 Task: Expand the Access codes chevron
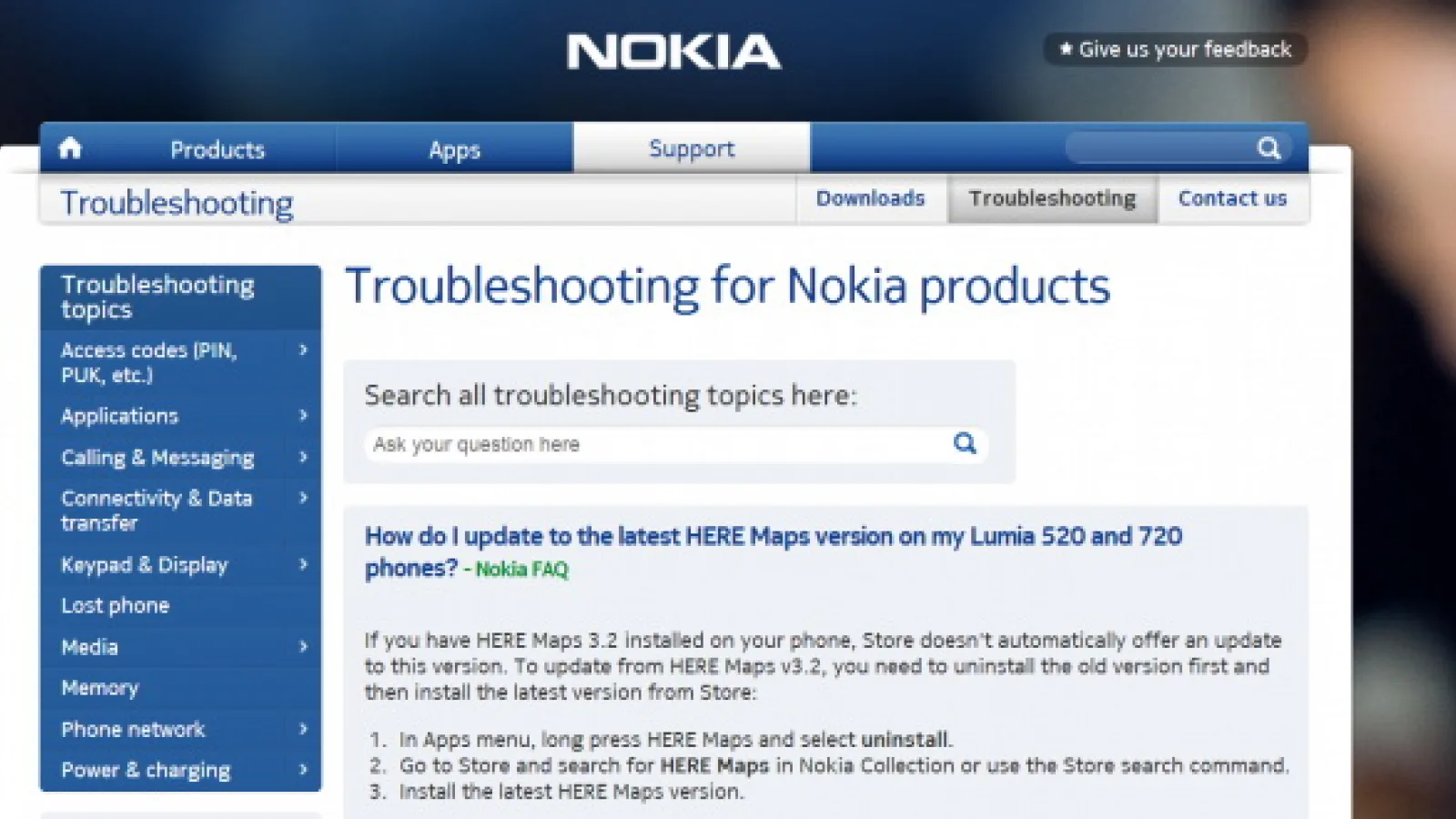tap(303, 349)
